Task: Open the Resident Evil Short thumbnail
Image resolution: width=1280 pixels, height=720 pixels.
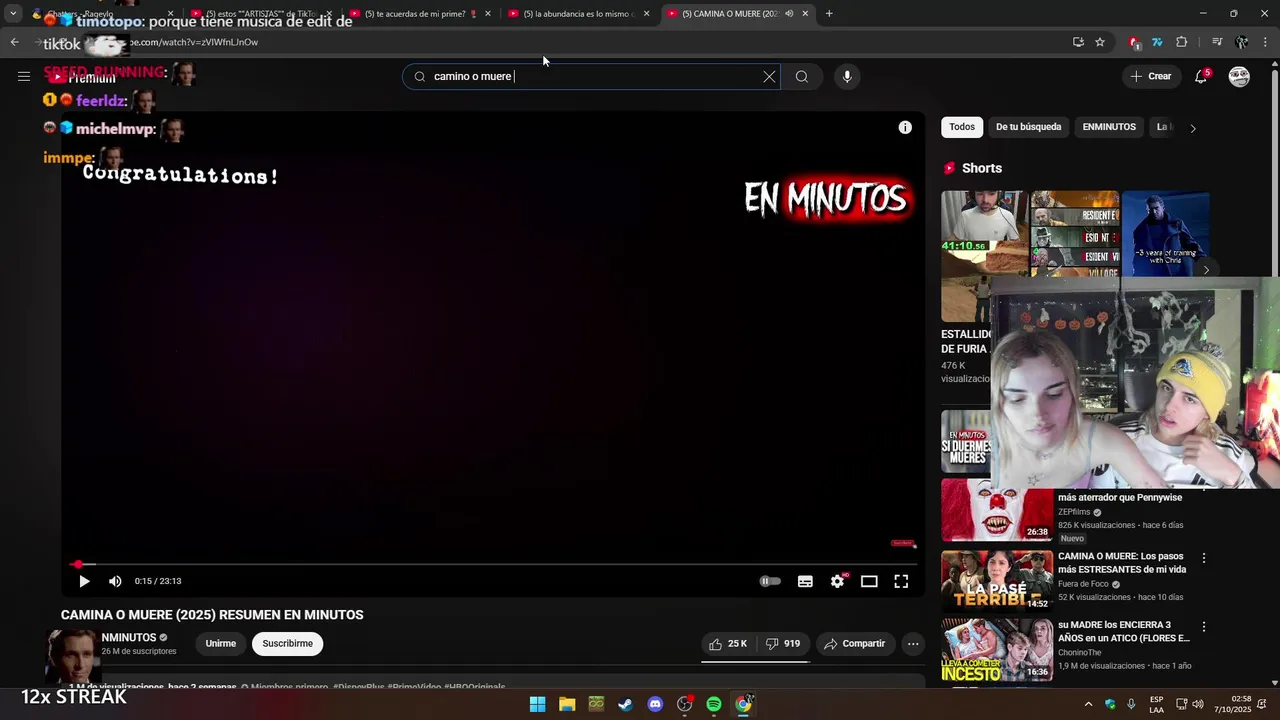Action: tap(1075, 233)
